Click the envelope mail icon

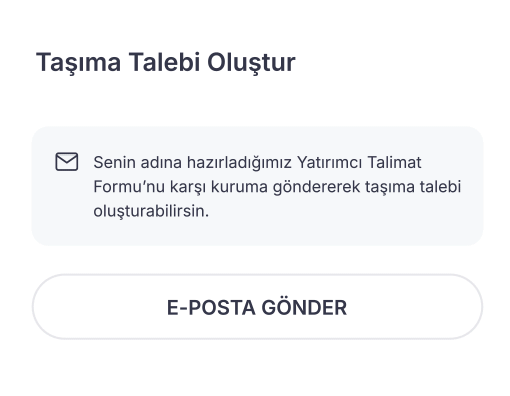pyautogui.click(x=67, y=162)
